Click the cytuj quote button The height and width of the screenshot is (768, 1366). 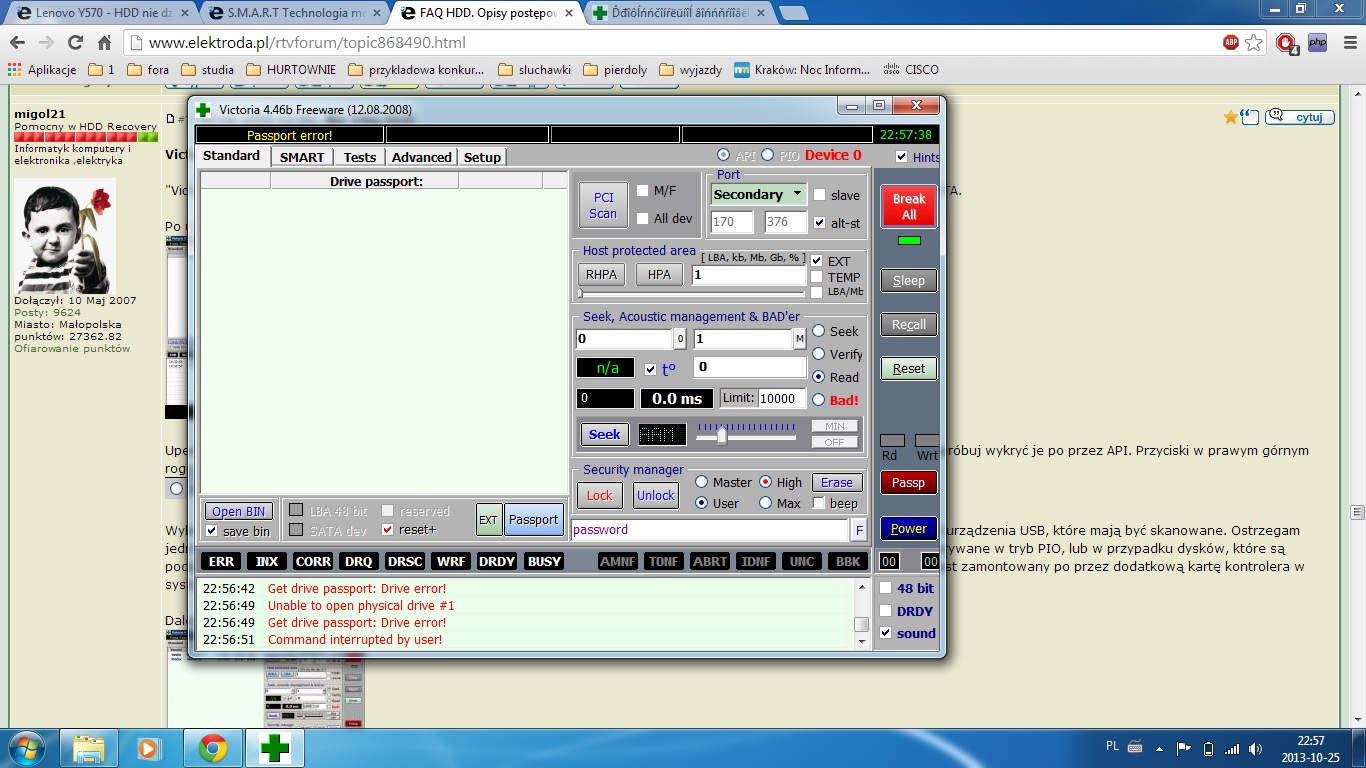1300,117
